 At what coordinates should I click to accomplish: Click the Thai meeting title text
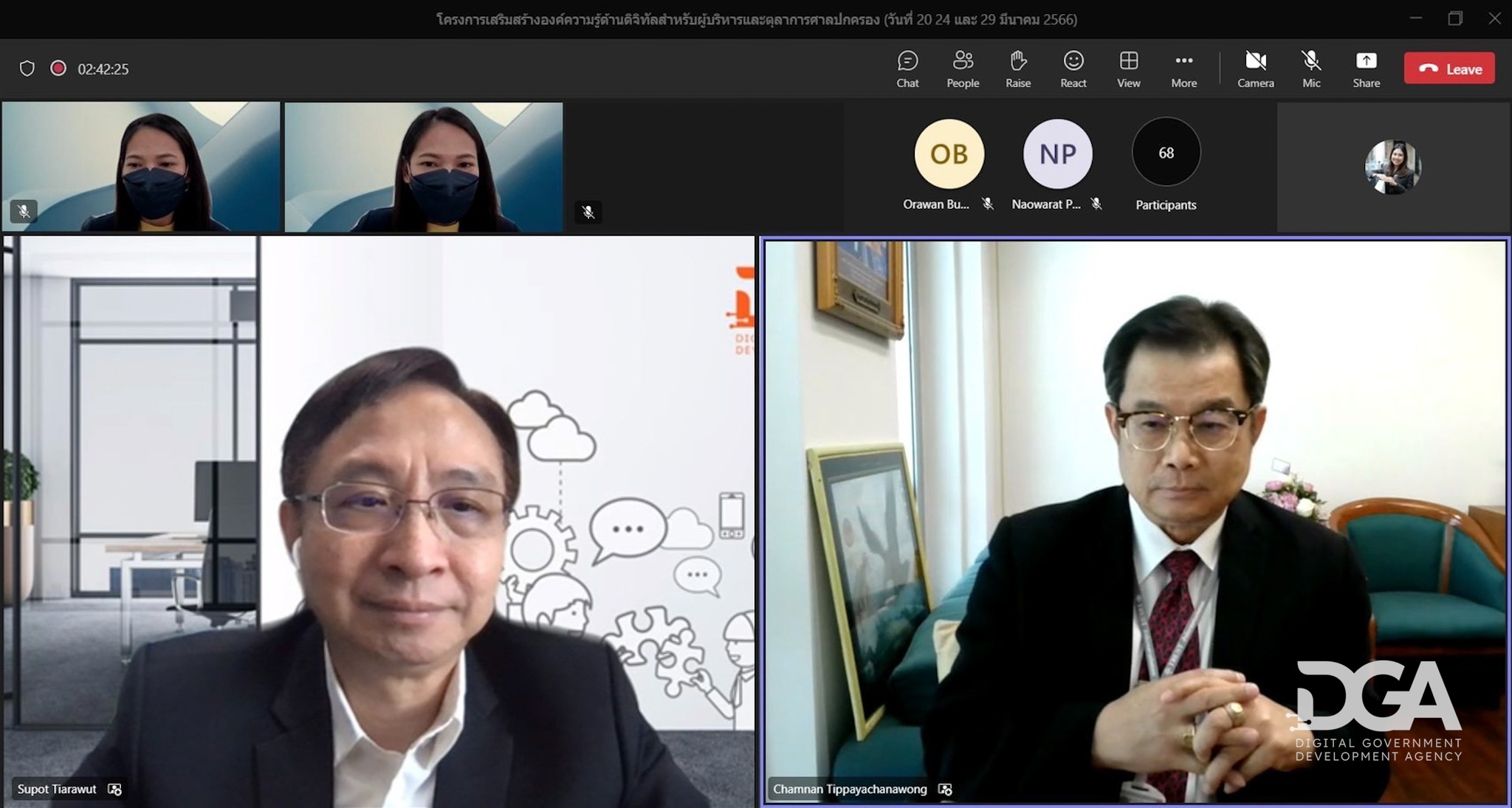click(x=756, y=19)
